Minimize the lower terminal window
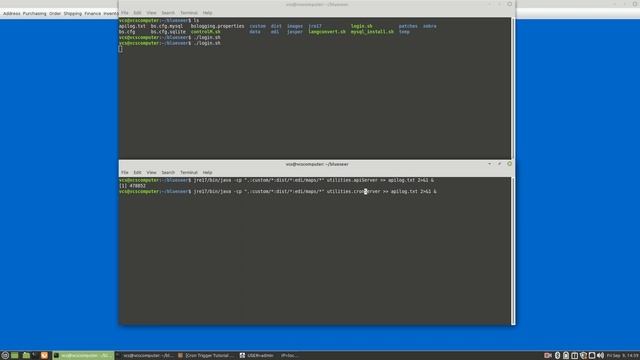The width and height of the screenshot is (640, 360). 489,164
